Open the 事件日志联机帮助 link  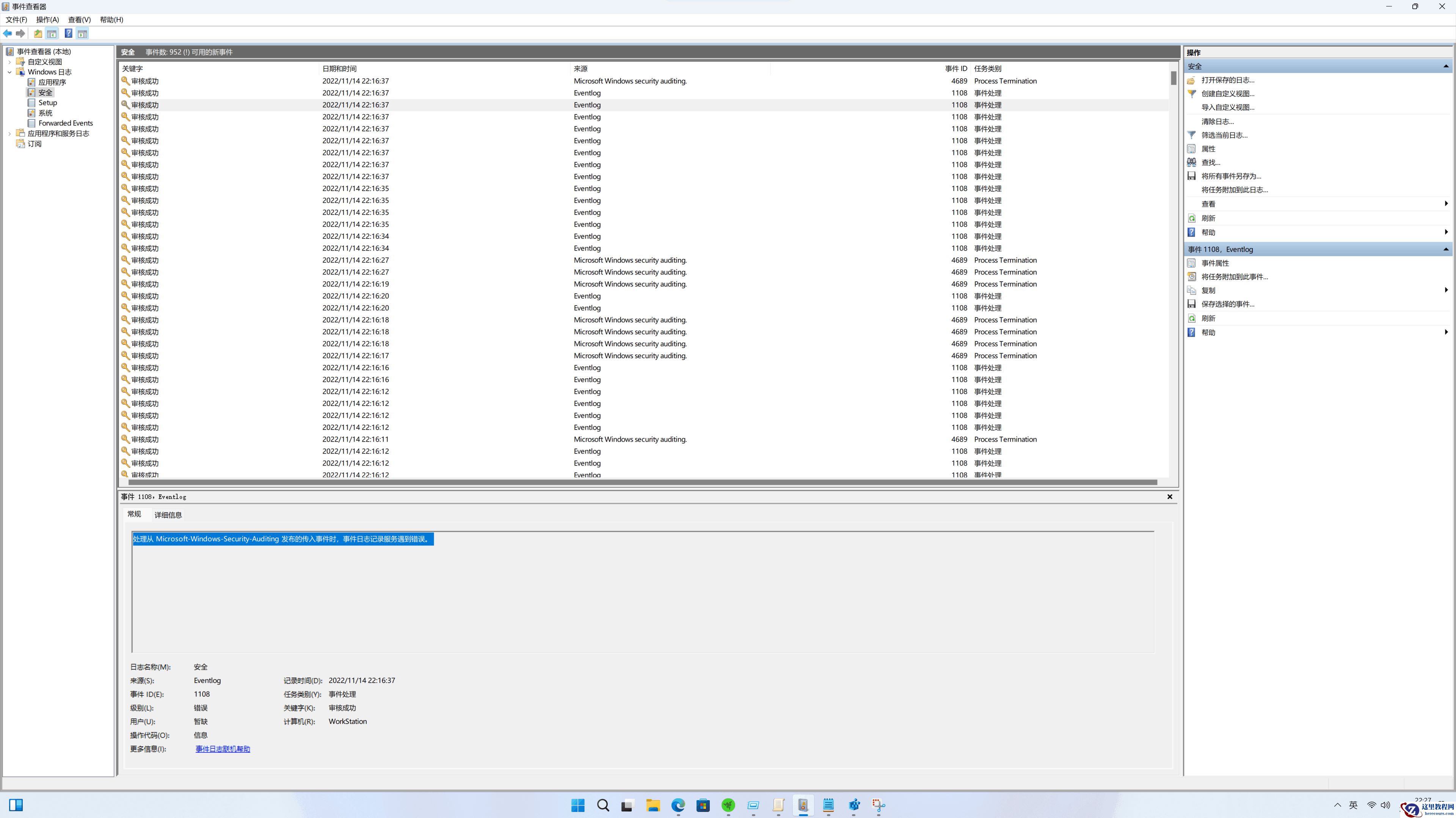223,749
